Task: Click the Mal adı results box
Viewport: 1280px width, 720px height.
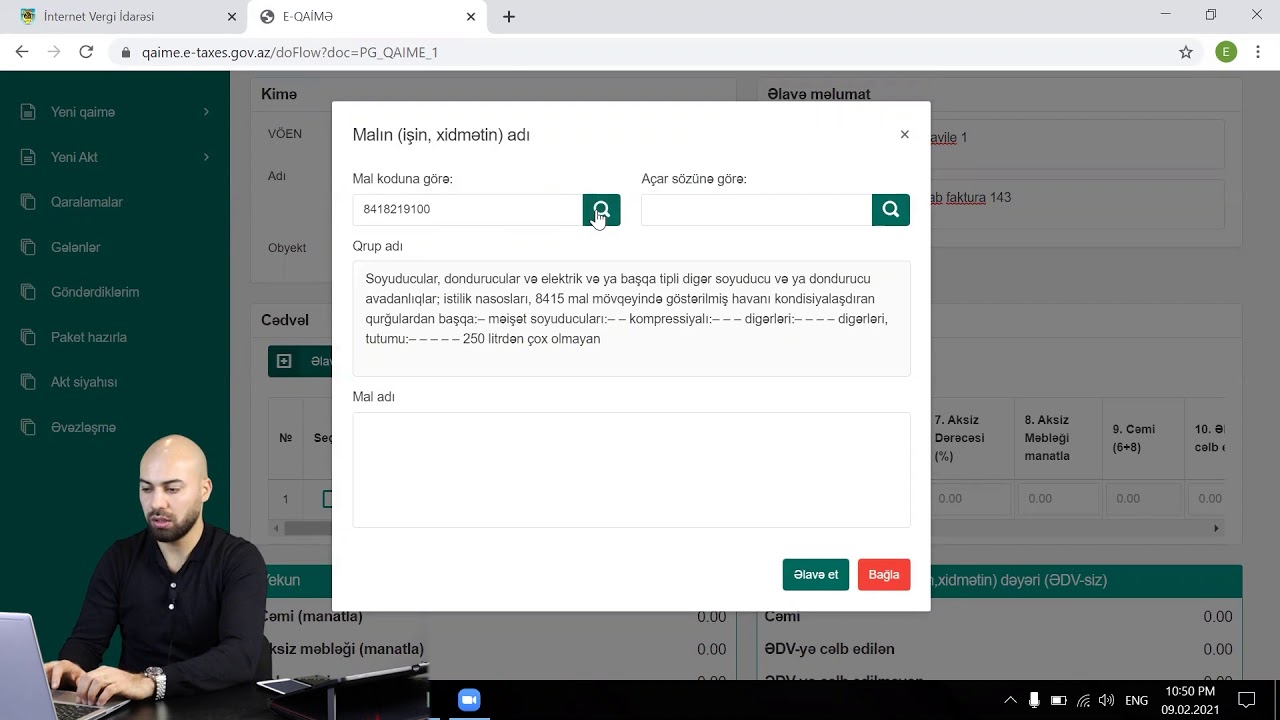Action: coord(631,470)
